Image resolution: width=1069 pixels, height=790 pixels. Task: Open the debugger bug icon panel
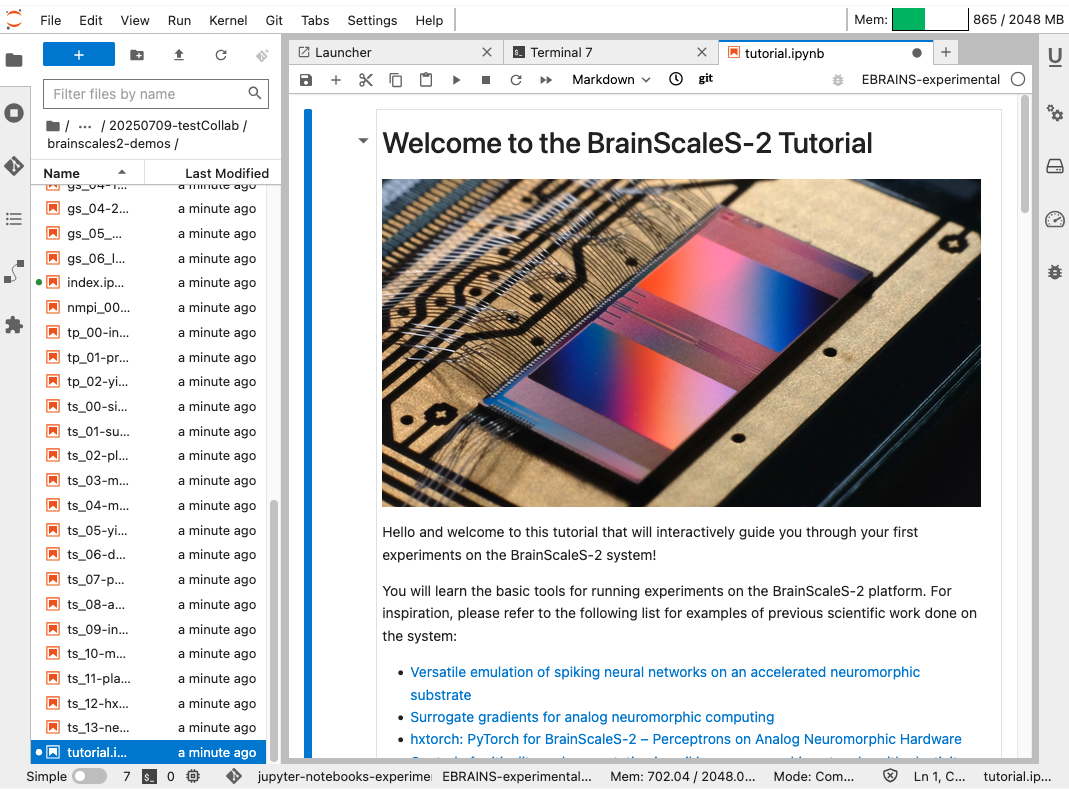(x=1054, y=271)
